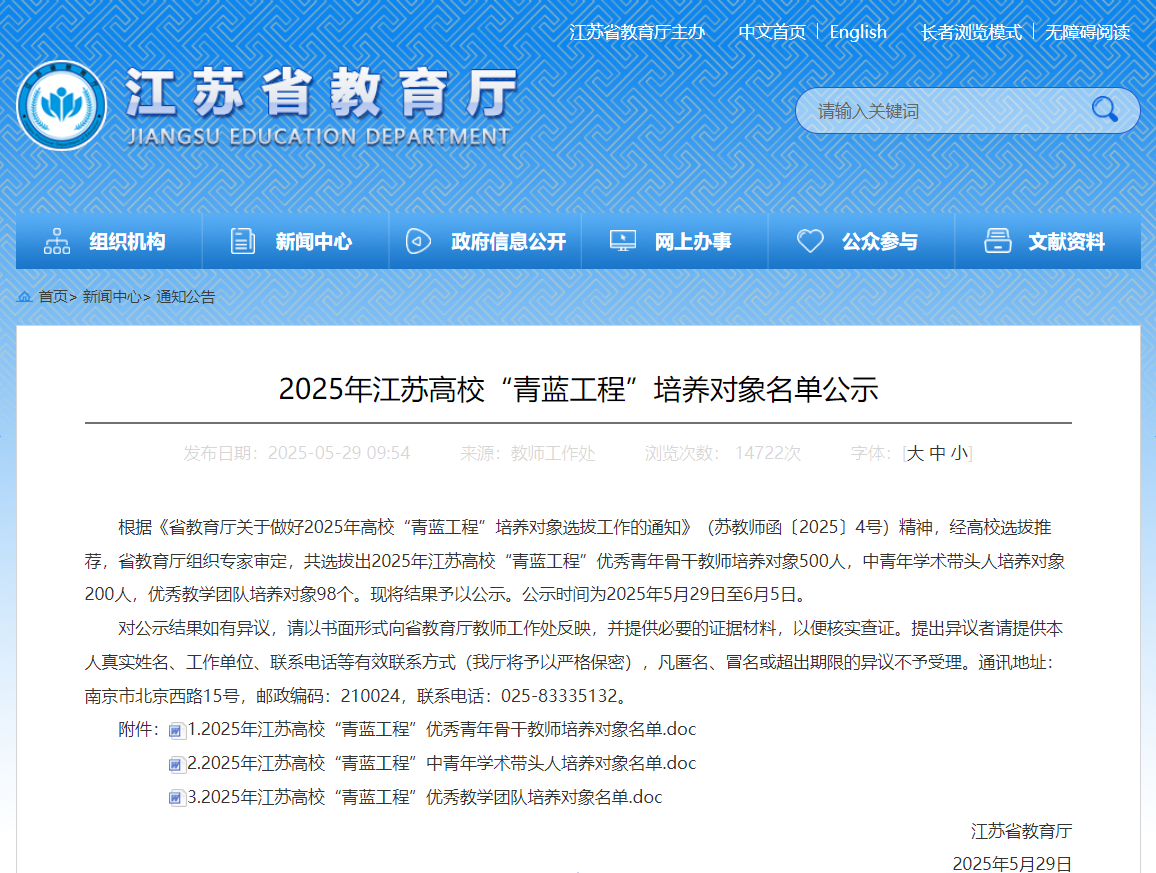Enable 长者浏览模式
Viewport: 1156px width, 873px height.
tap(971, 32)
